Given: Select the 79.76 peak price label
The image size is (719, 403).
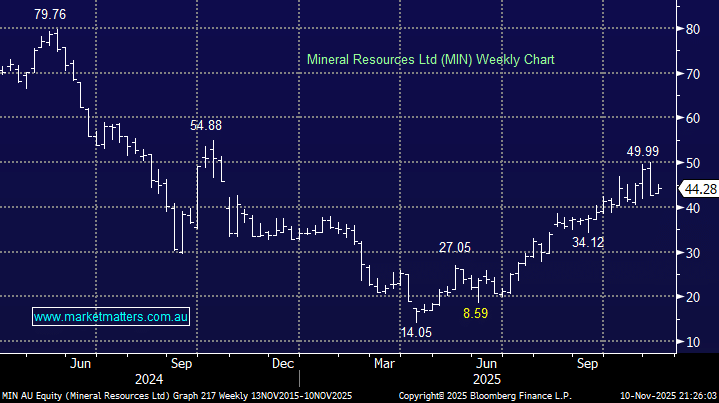Looking at the screenshot, I should 51,15.
